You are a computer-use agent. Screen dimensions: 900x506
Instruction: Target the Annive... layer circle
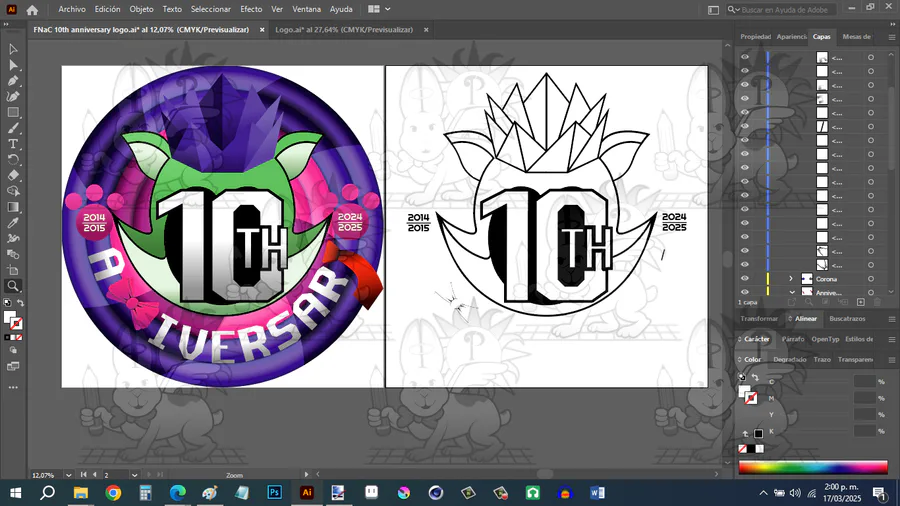coord(871,293)
